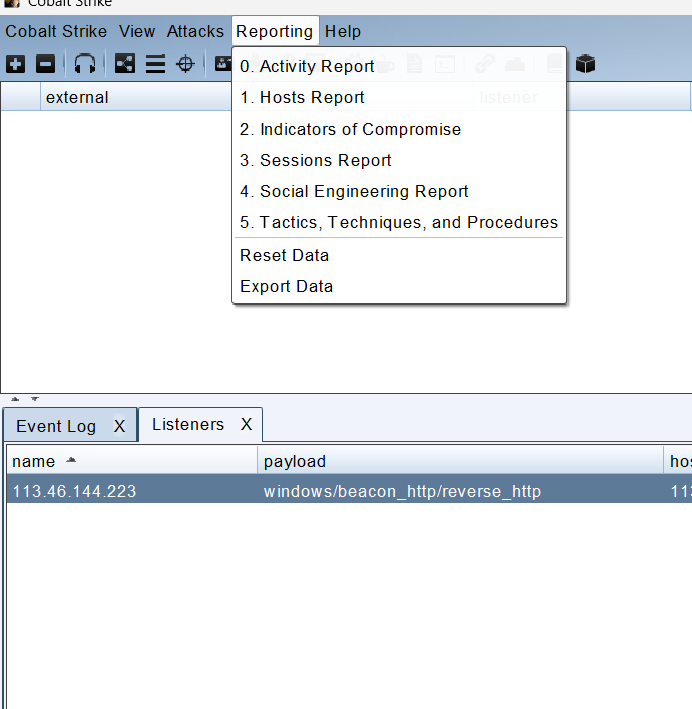Choose 1. Hosts Report
Viewport: 692px width, 709px height.
[x=399, y=97]
